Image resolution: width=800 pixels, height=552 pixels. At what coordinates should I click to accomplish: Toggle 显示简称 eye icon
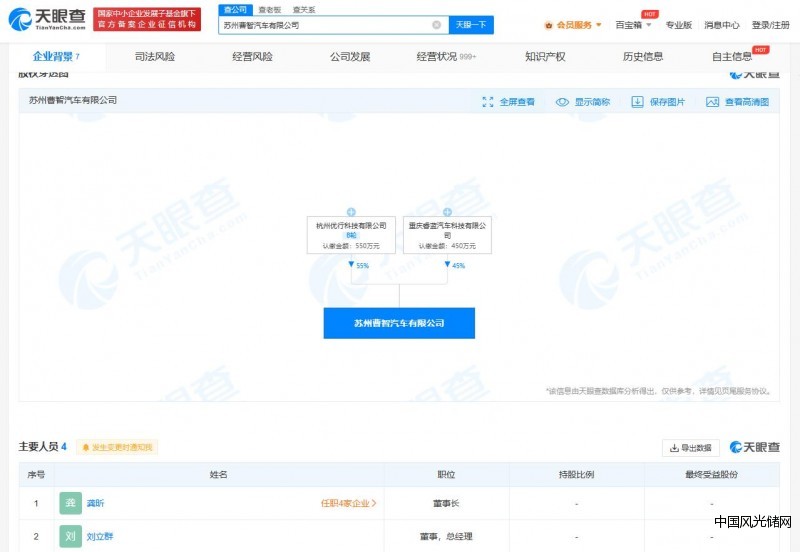tap(562, 102)
